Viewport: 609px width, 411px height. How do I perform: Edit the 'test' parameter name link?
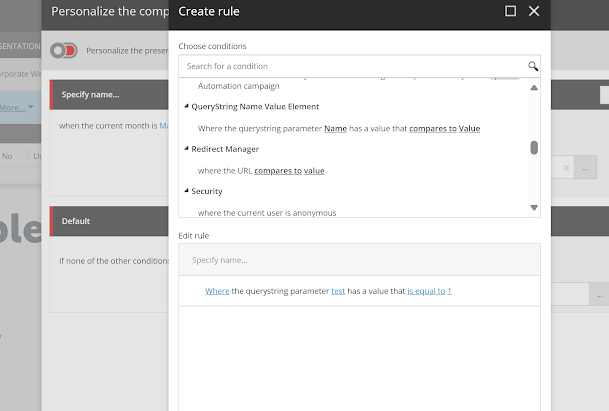[338, 291]
